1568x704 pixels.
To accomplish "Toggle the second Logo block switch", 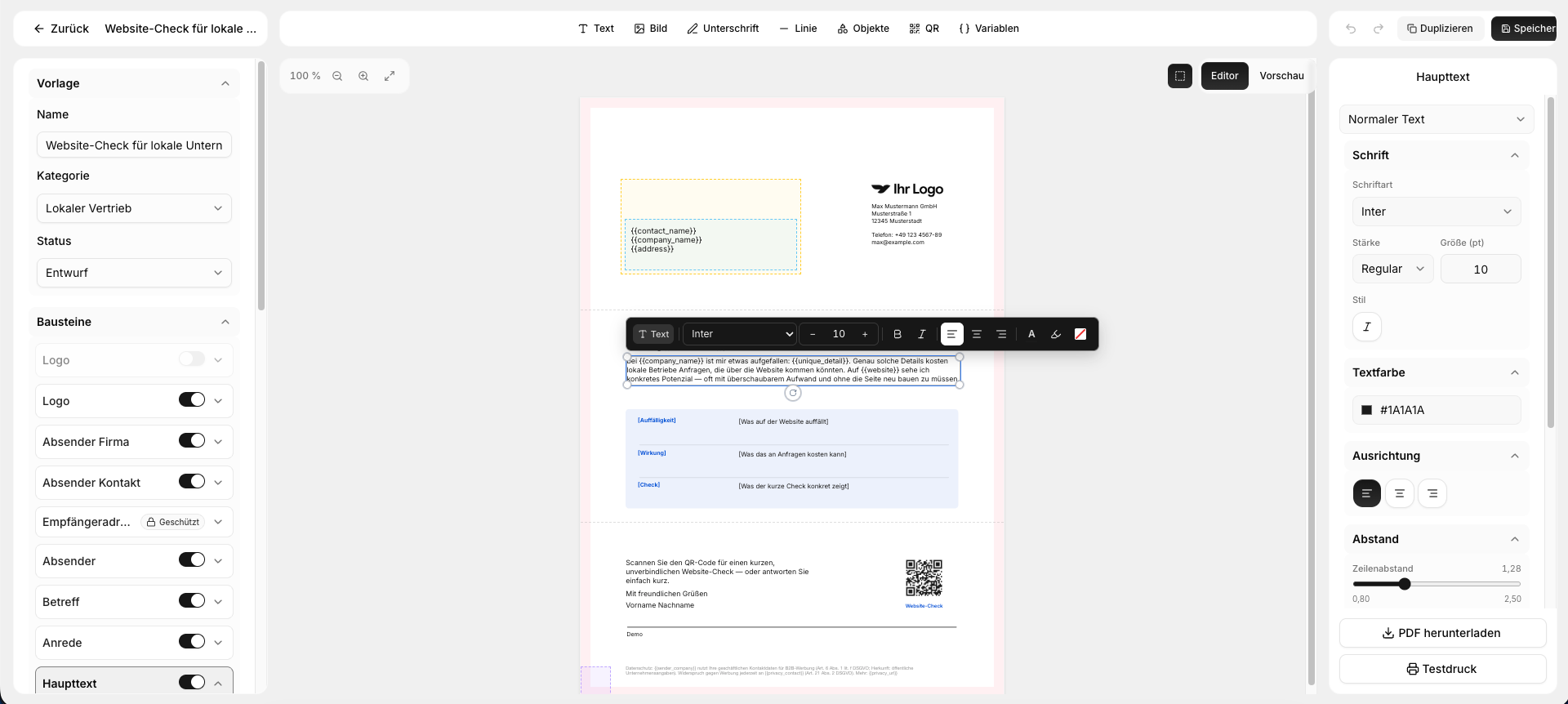I will [192, 399].
